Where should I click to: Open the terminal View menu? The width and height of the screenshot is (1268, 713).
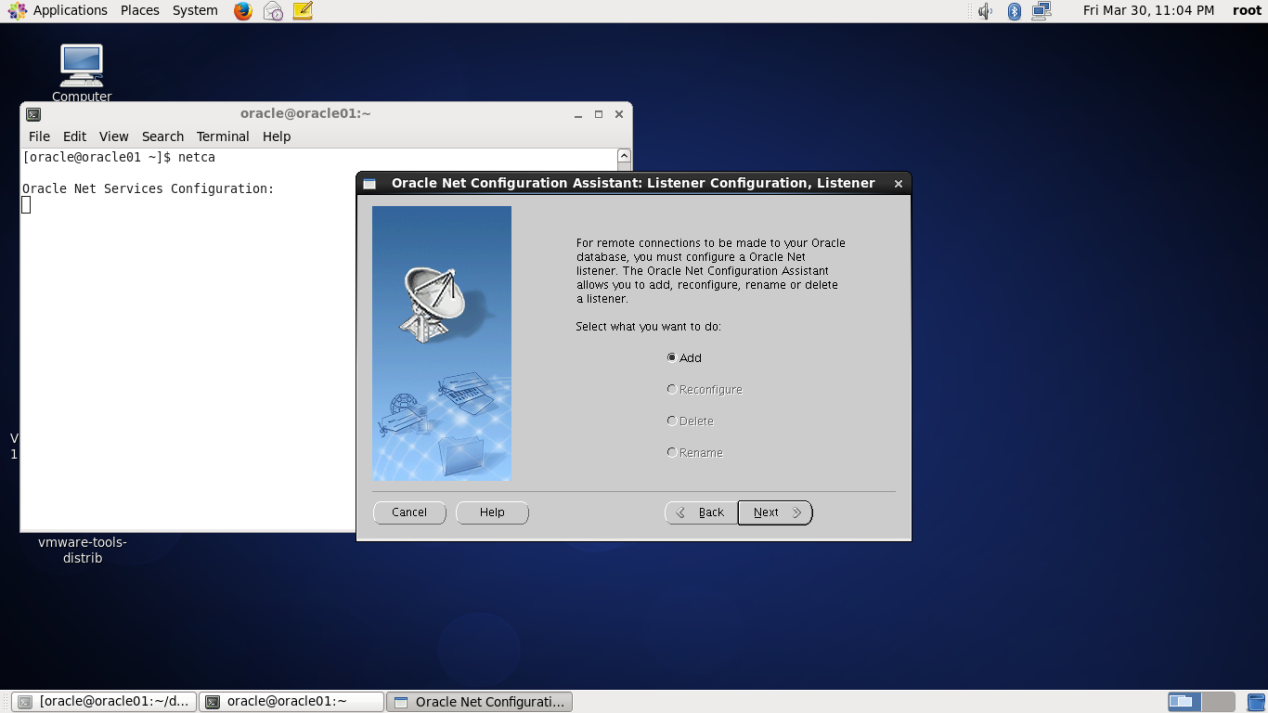coord(114,136)
